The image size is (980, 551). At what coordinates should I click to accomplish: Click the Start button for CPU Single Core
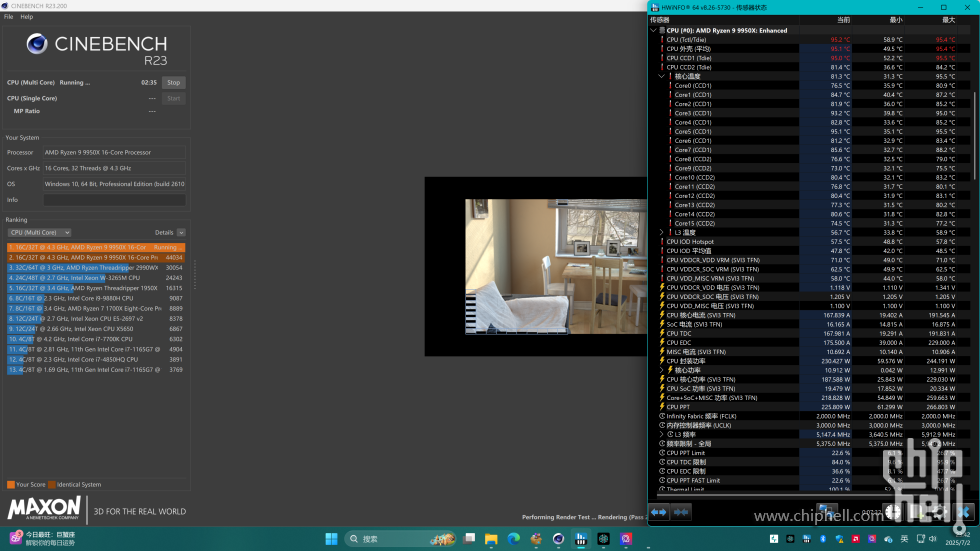174,98
